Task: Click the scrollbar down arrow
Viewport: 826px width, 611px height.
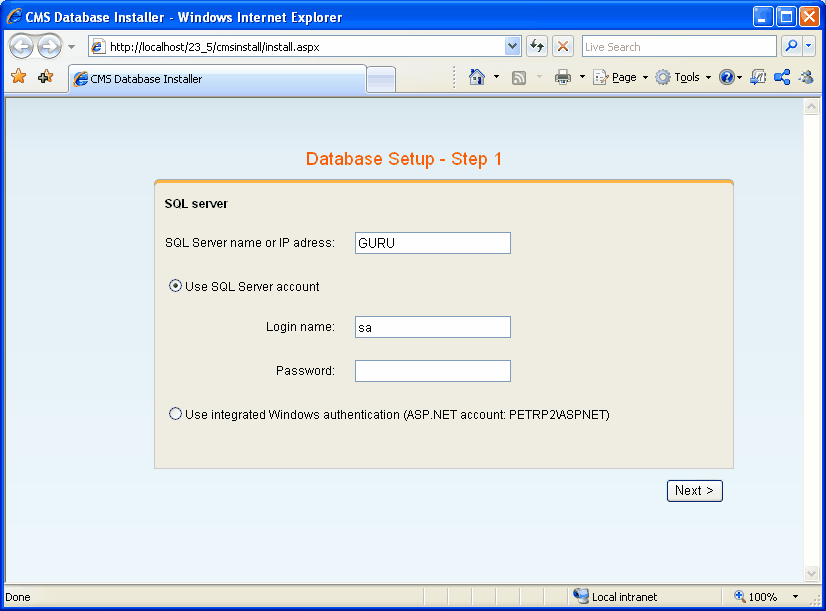Action: (x=811, y=573)
